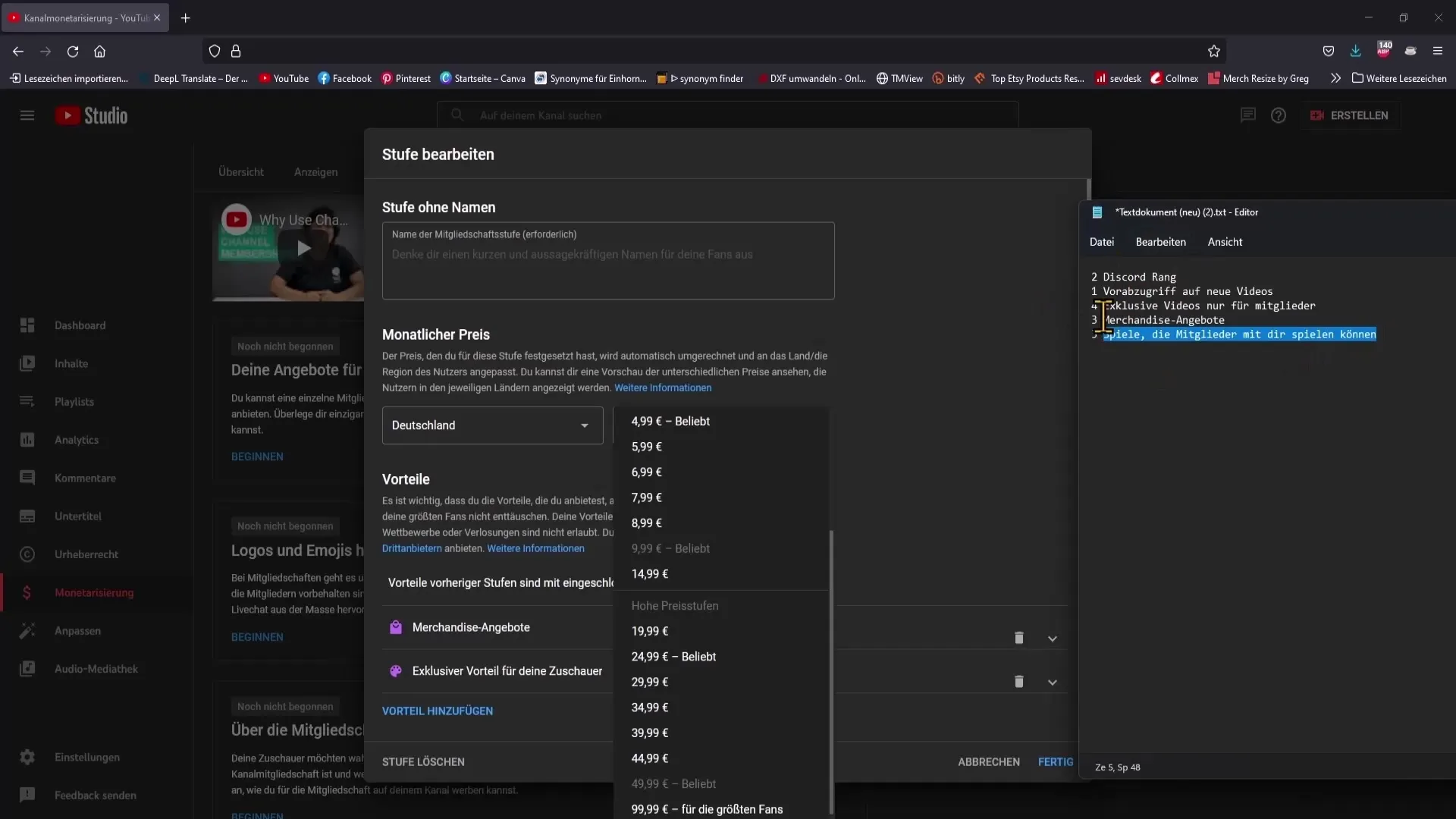Viewport: 1456px width, 819px height.
Task: Open the Anzeigen tab
Action: point(315,171)
